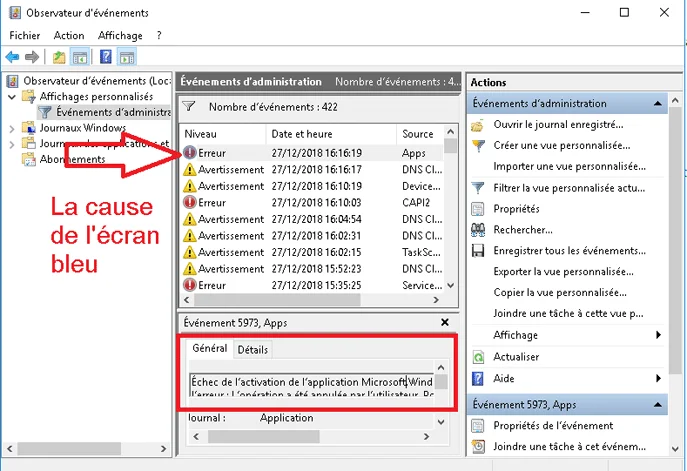Click the blue Help toolbar icon

[105, 57]
